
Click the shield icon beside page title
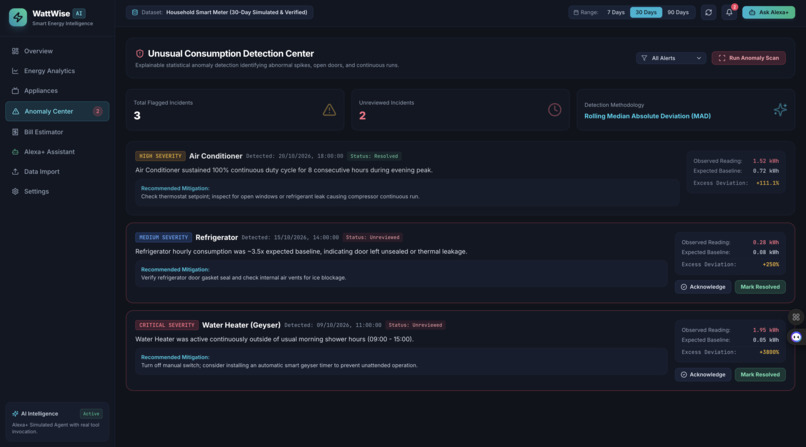[139, 53]
